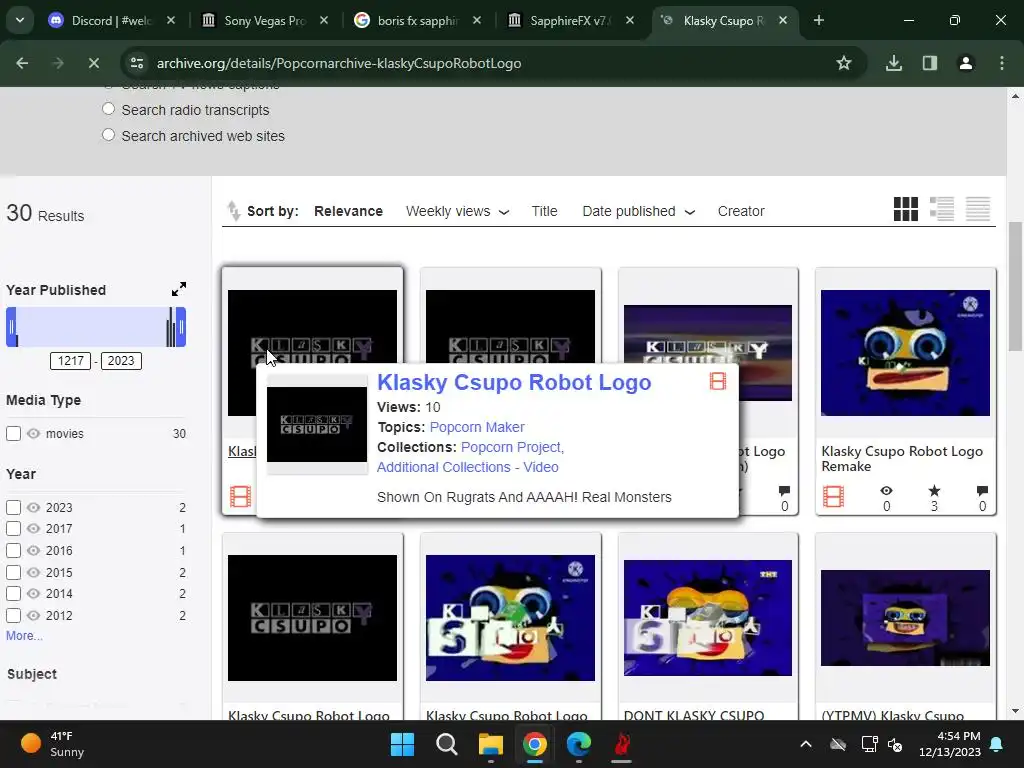Click the tab search dropdown arrow
The width and height of the screenshot is (1024, 768).
[x=20, y=20]
